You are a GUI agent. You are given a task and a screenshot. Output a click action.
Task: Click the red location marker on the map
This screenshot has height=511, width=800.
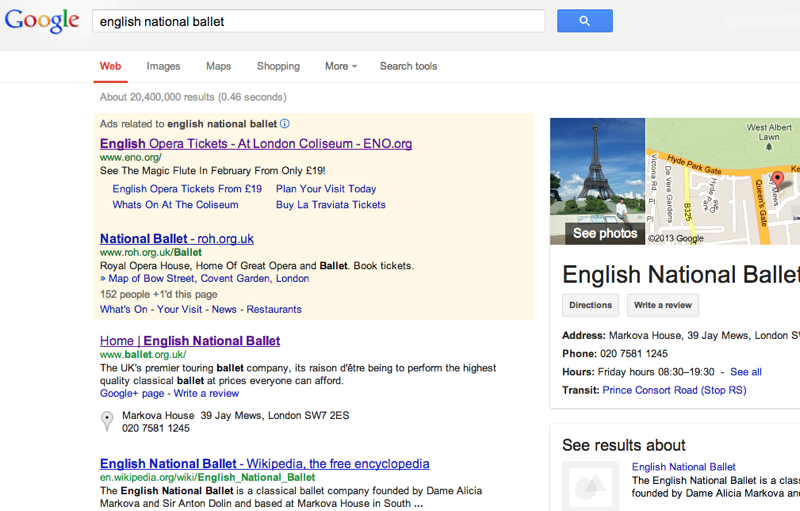point(777,180)
